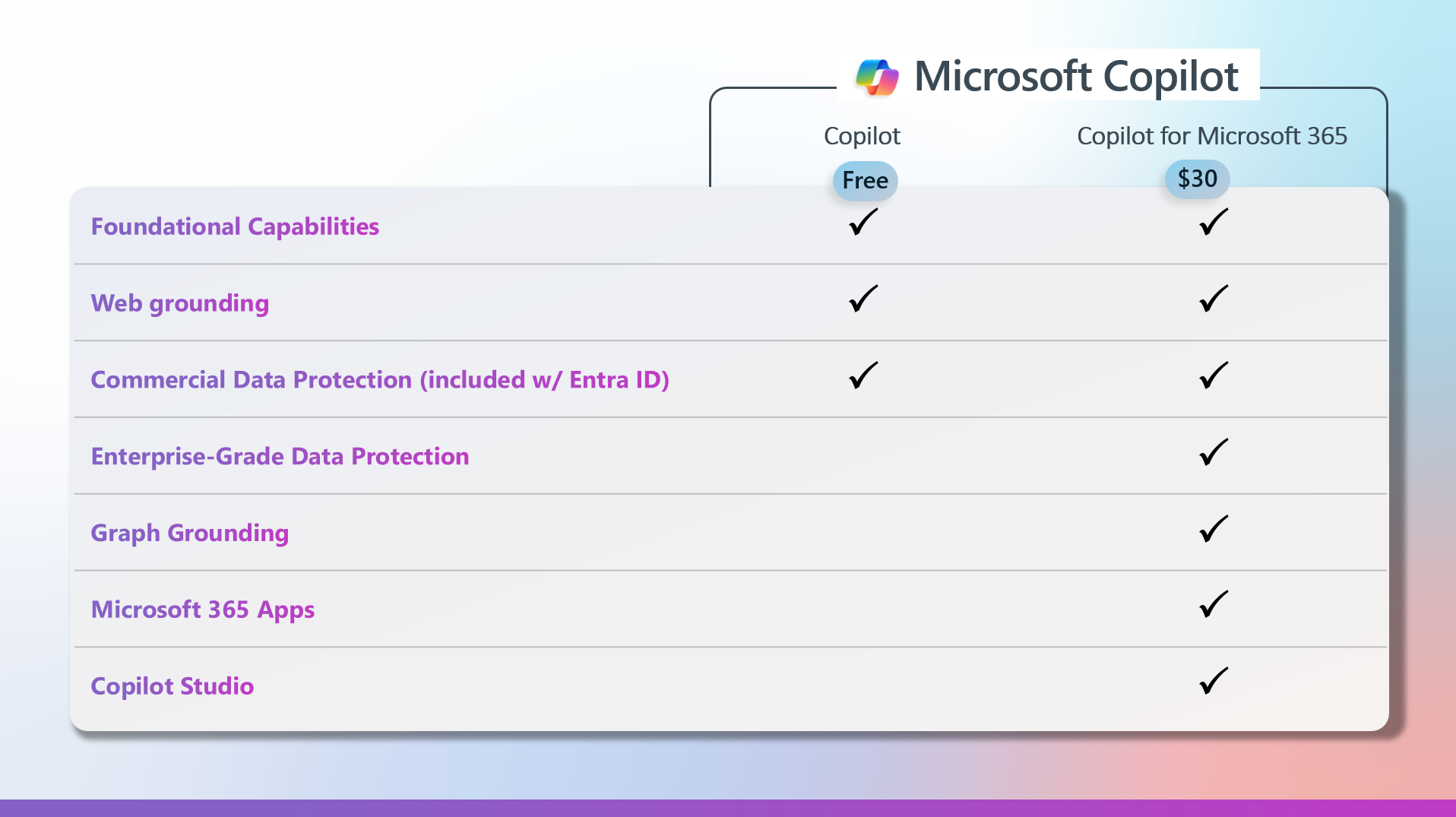Click Free column checkmark for Foundational Capabilities
The height and width of the screenshot is (817, 1456).
(x=863, y=222)
